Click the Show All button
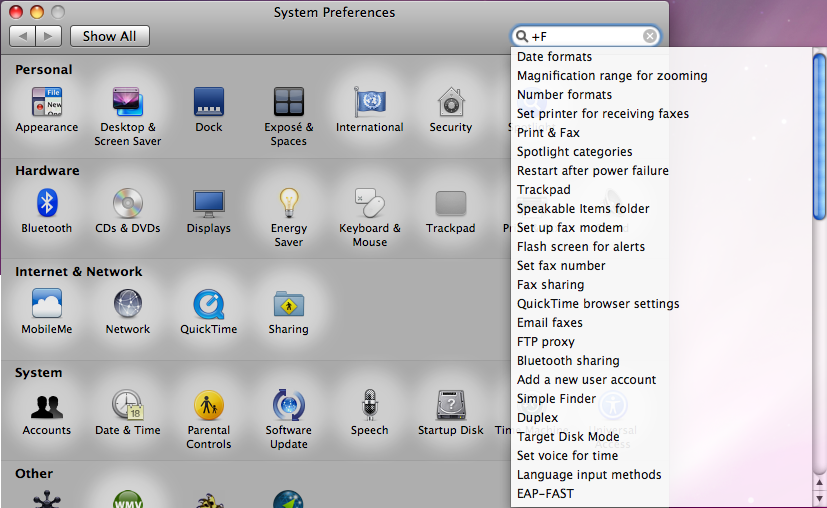This screenshot has height=508, width=827. 110,36
